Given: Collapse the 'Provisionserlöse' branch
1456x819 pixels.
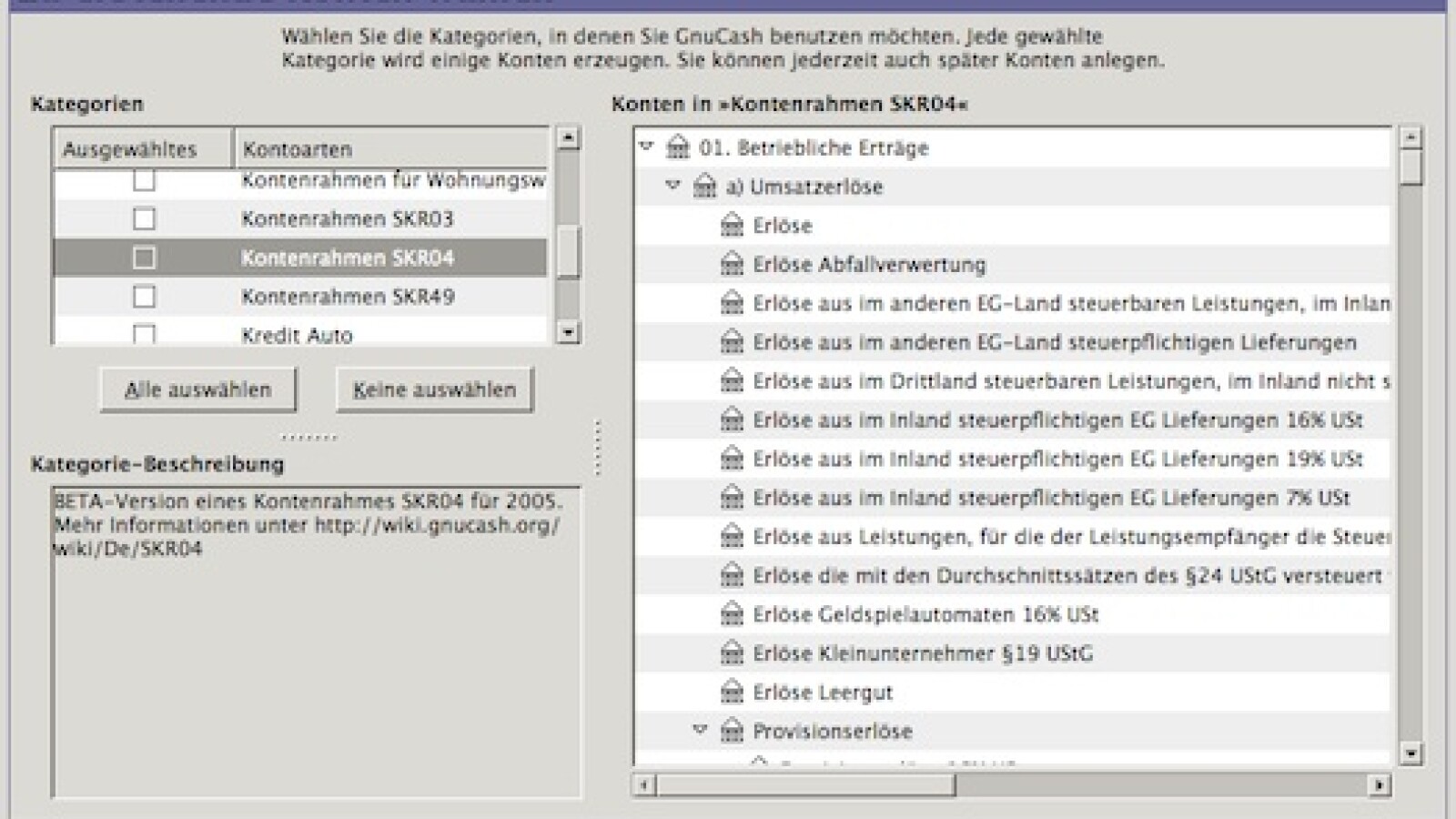Looking at the screenshot, I should click(x=700, y=730).
